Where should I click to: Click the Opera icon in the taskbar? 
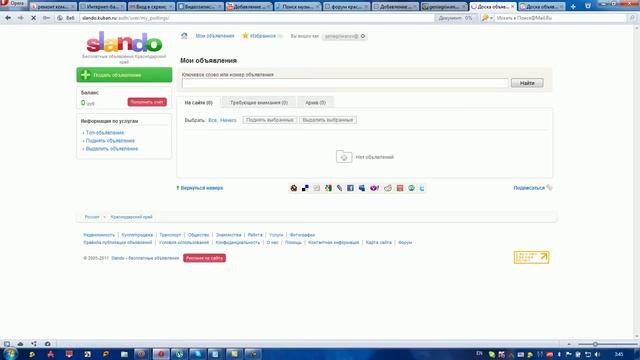pyautogui.click(x=161, y=354)
